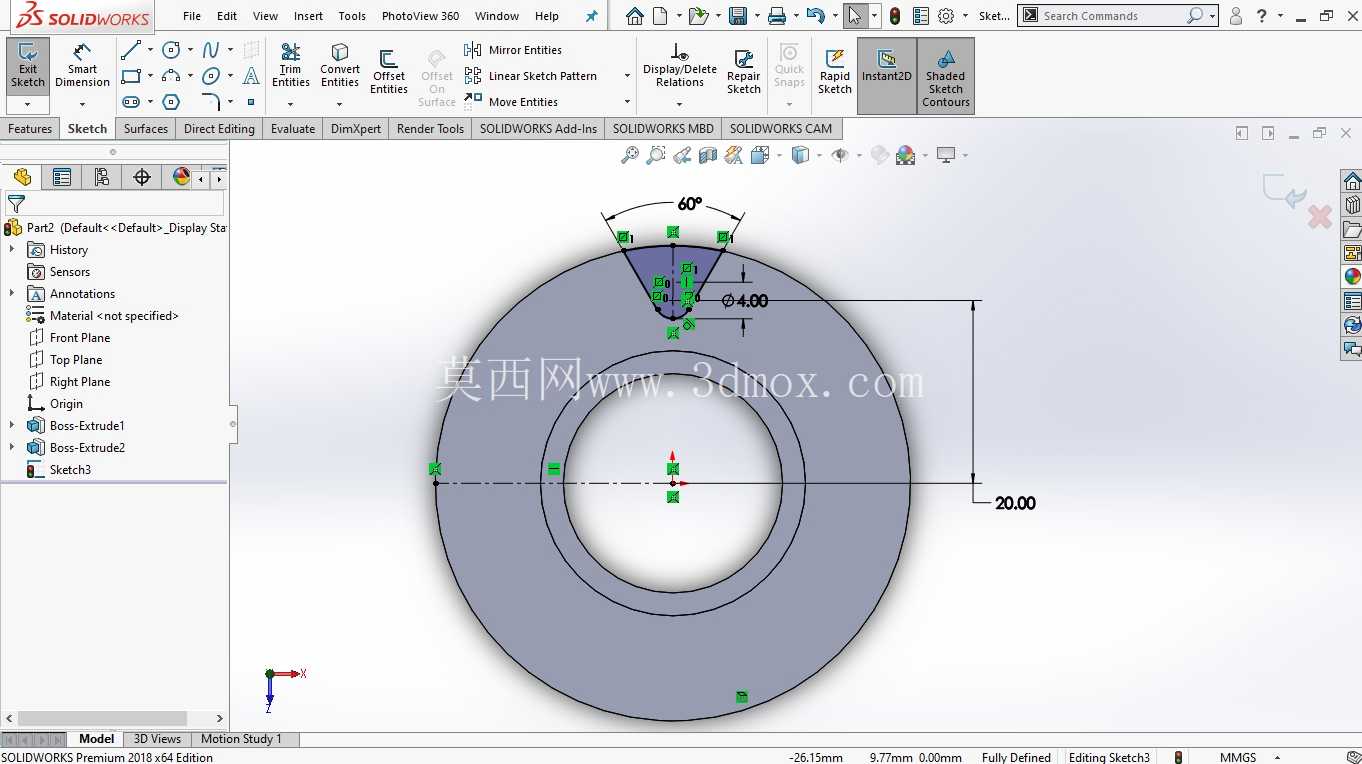
Task: Open the Motion Study 1 tab
Action: click(x=241, y=739)
